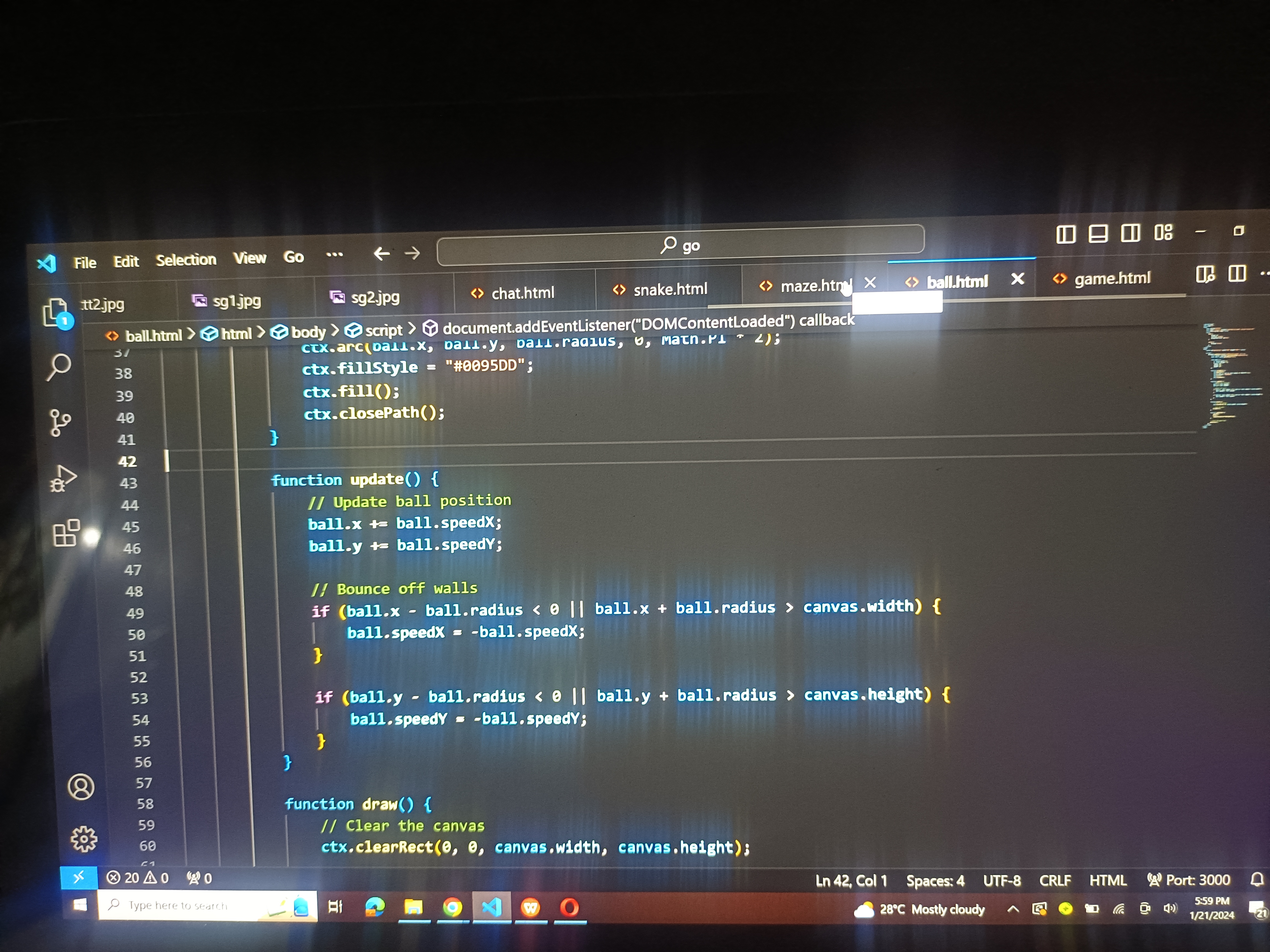
Task: Open the Selection menu
Action: click(x=186, y=260)
